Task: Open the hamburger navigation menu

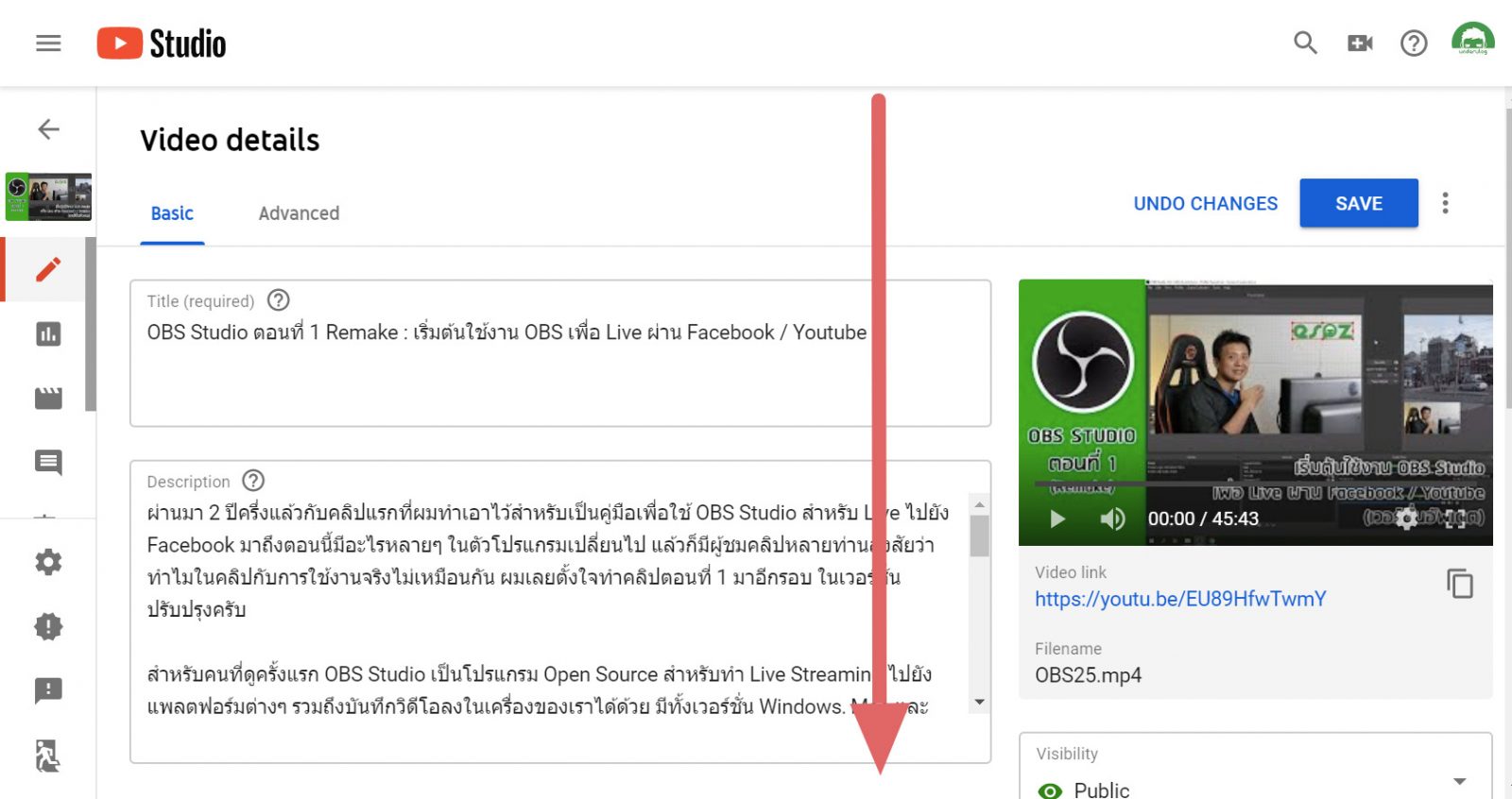Action: point(48,43)
